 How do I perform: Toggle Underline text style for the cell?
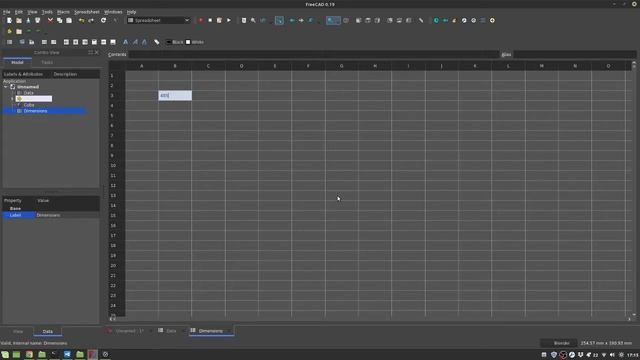tap(144, 42)
